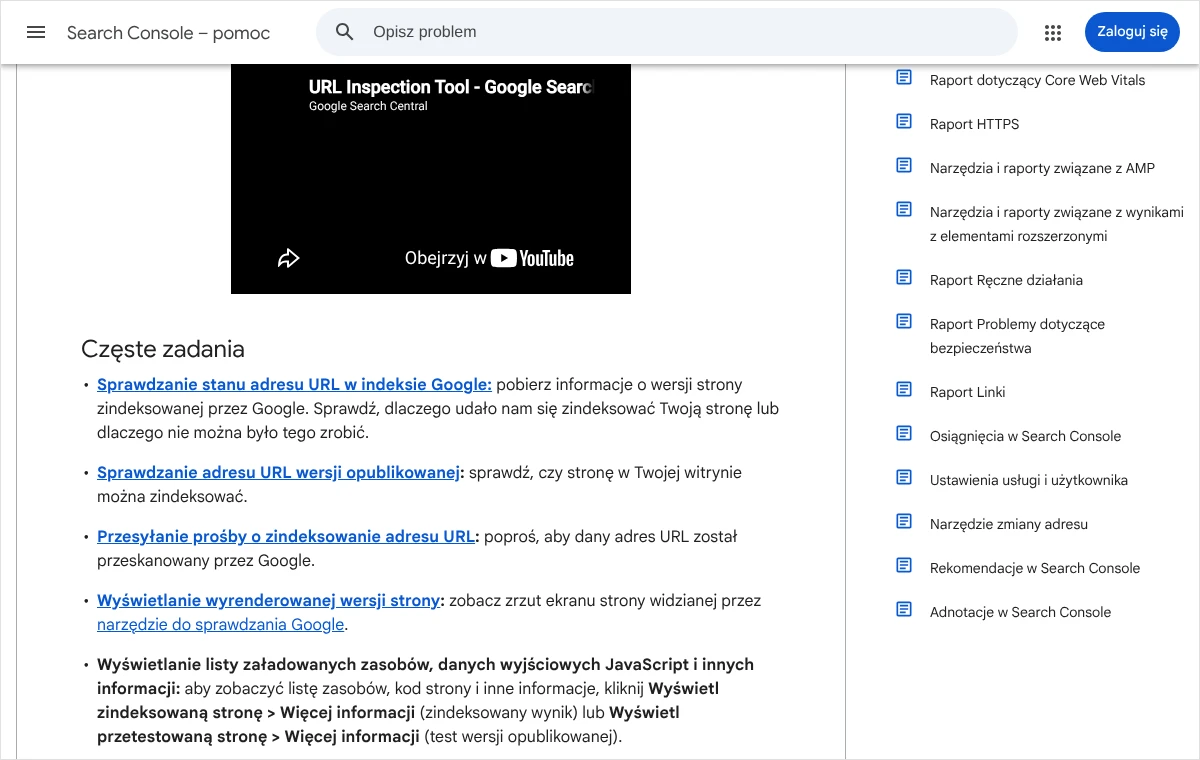
Task: Open Sprawdzanie adresu URL wersji opublikowanej link
Action: point(278,472)
